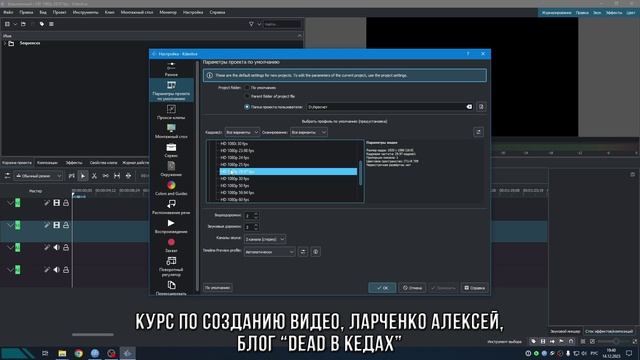Open the Кадров/с frame rate dropdown
This screenshot has width=640, height=360.
(x=242, y=132)
